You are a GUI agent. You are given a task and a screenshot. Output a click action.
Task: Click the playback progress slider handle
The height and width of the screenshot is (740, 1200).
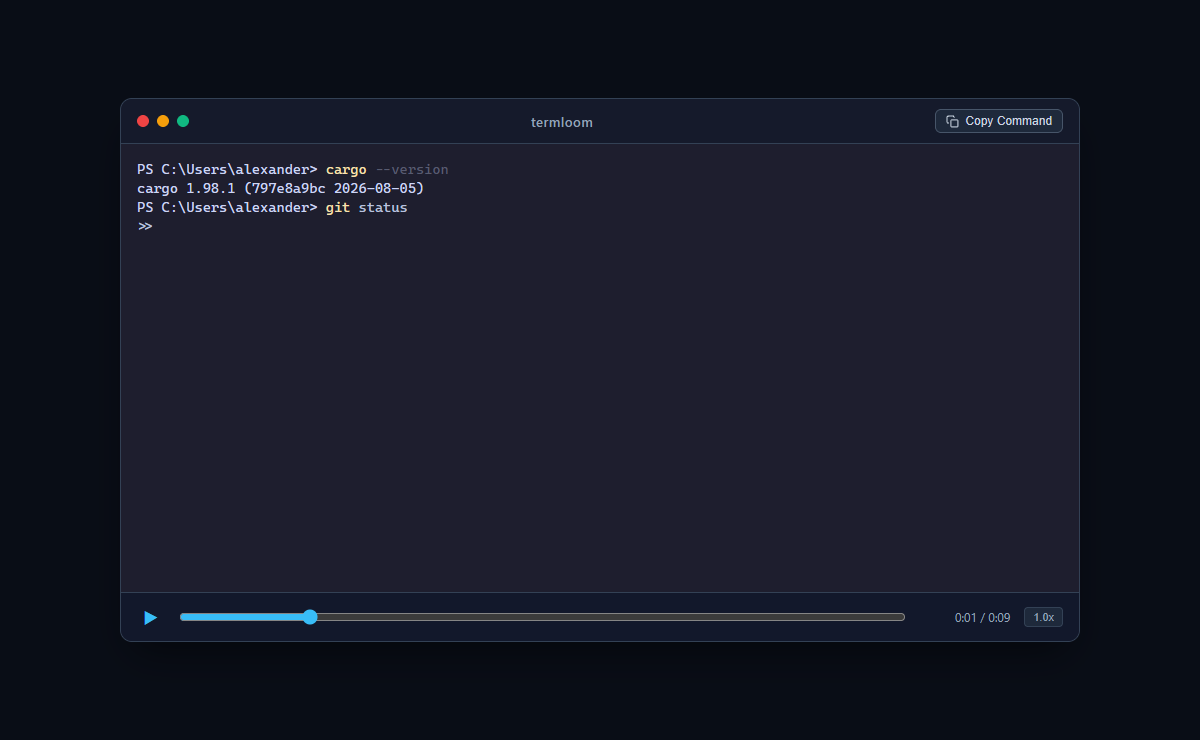click(x=310, y=617)
